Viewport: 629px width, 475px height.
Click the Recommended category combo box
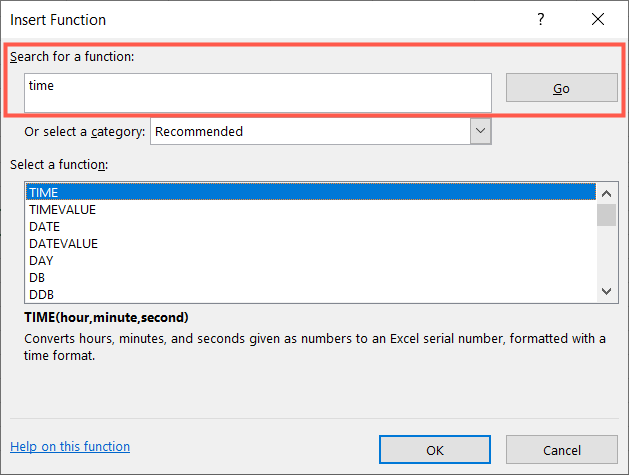click(310, 131)
